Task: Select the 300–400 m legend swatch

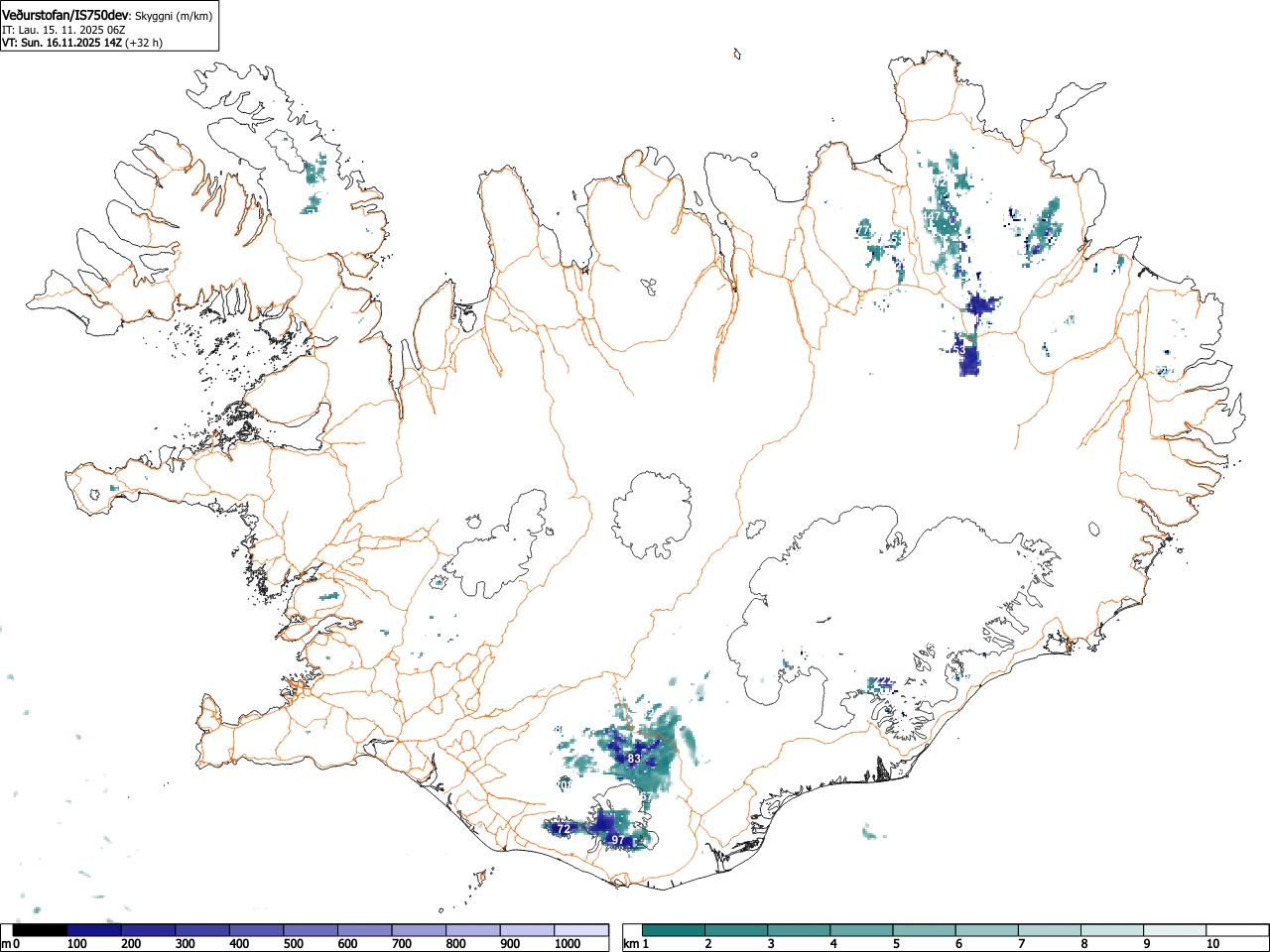Action: [x=202, y=930]
